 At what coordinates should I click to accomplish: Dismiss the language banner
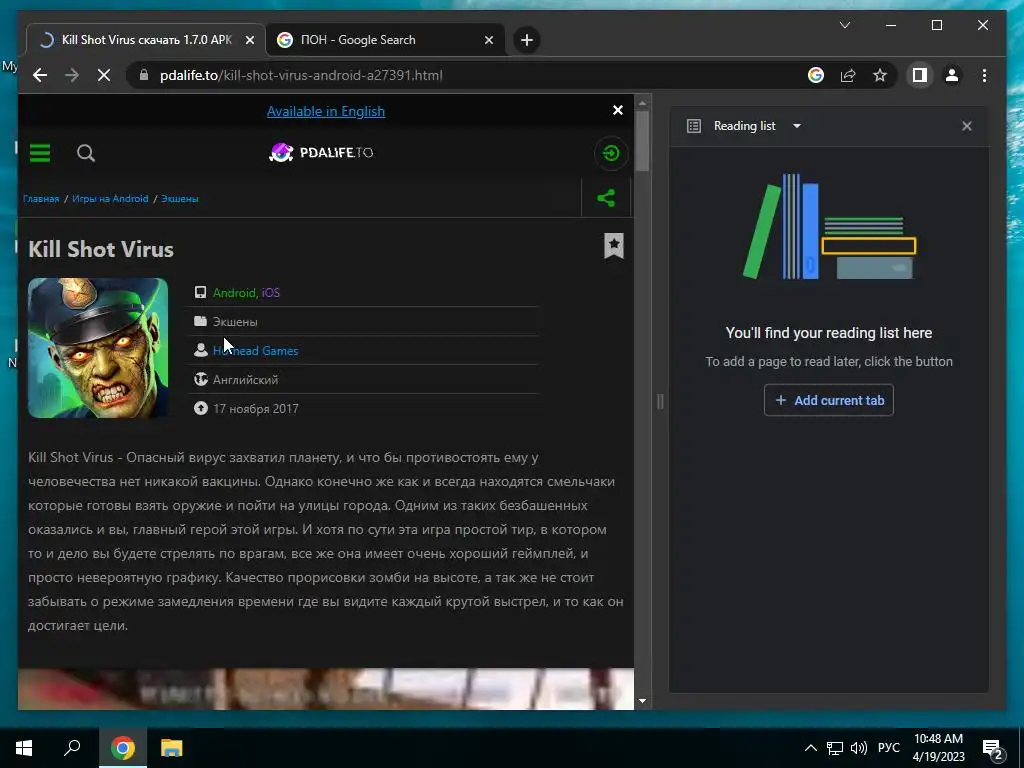[x=618, y=110]
